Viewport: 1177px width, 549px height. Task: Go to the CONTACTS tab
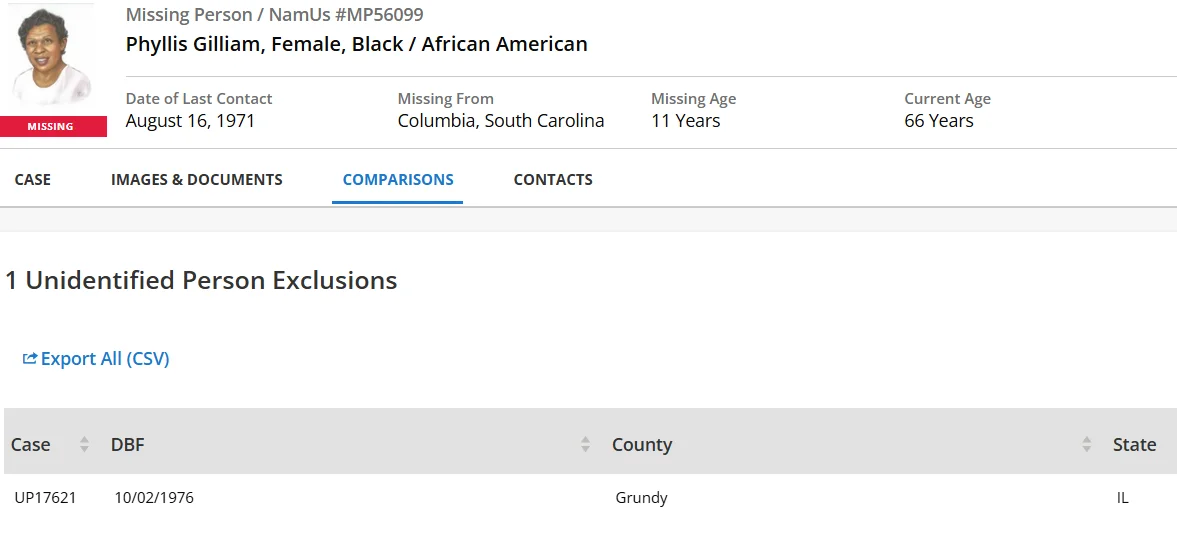(x=553, y=180)
